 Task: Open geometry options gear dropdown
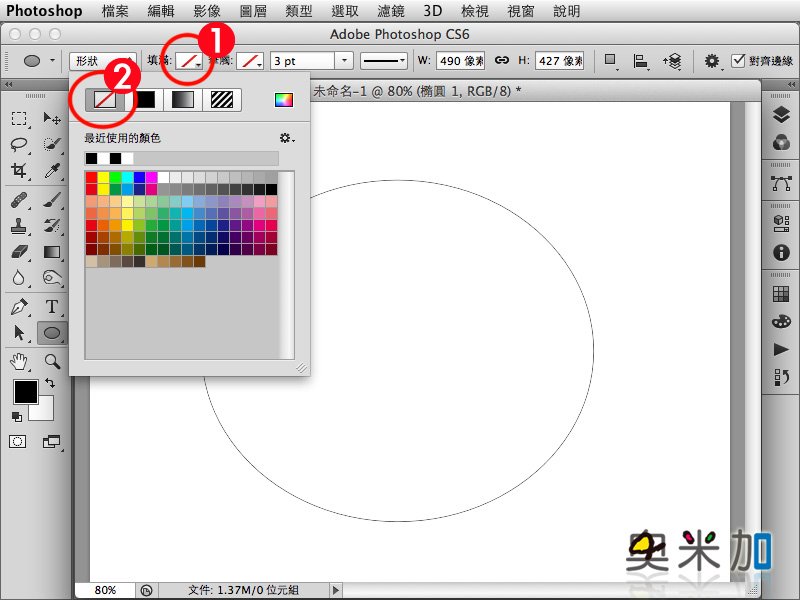point(712,61)
